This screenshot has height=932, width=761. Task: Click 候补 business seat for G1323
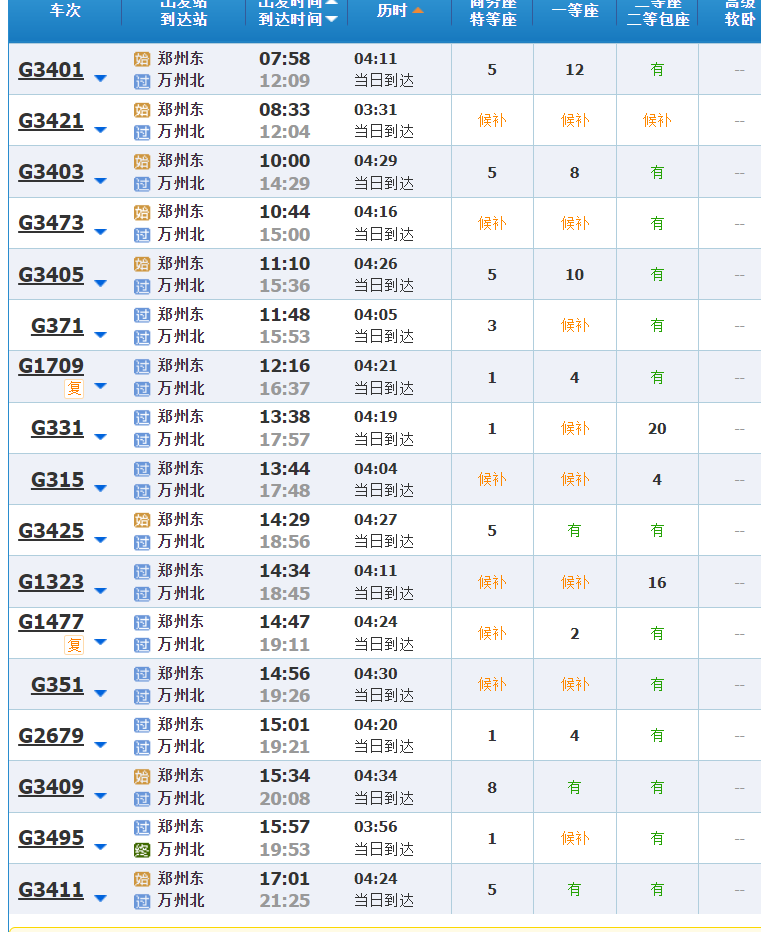tap(491, 582)
